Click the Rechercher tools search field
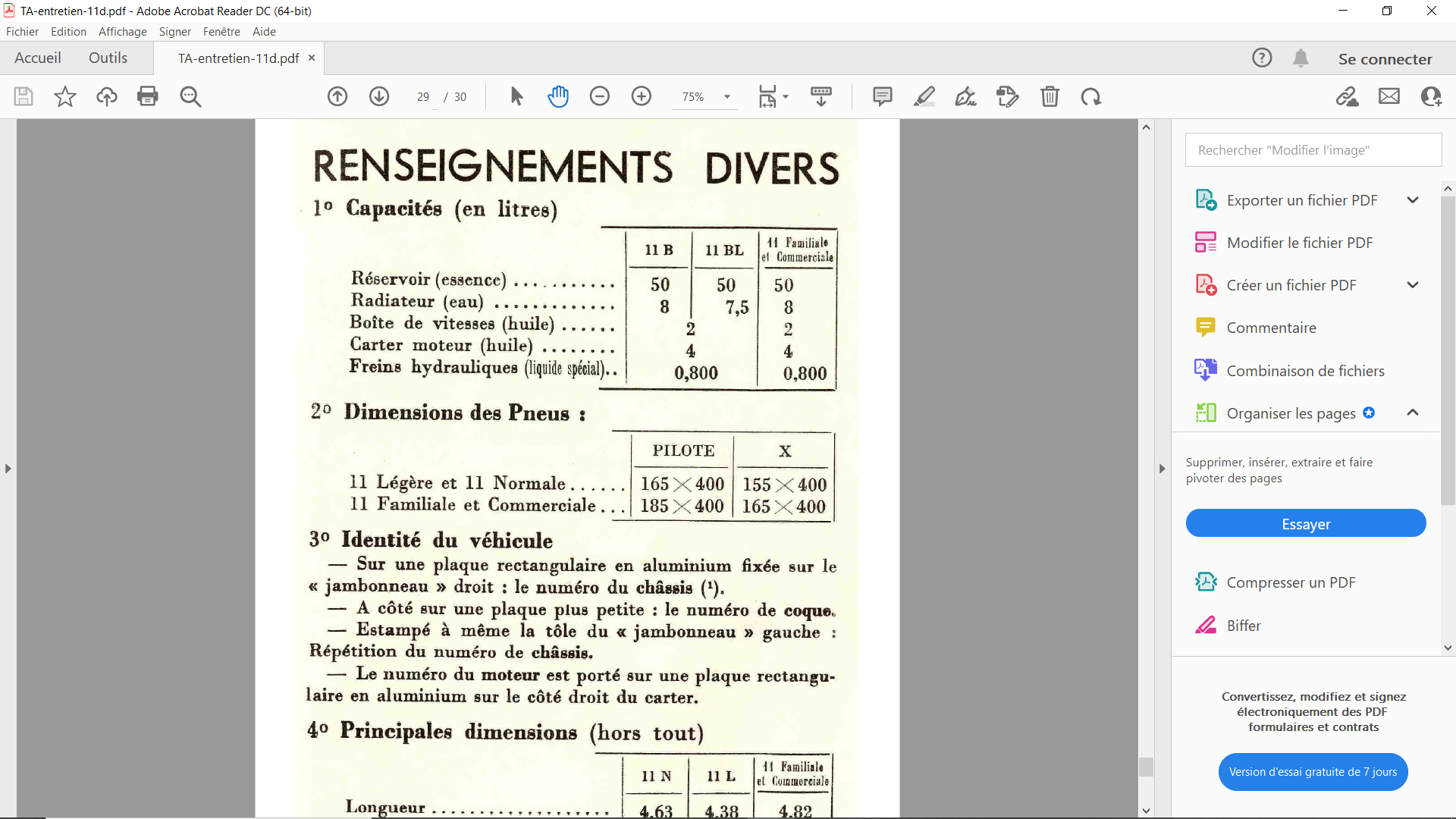1456x819 pixels. 1313,150
